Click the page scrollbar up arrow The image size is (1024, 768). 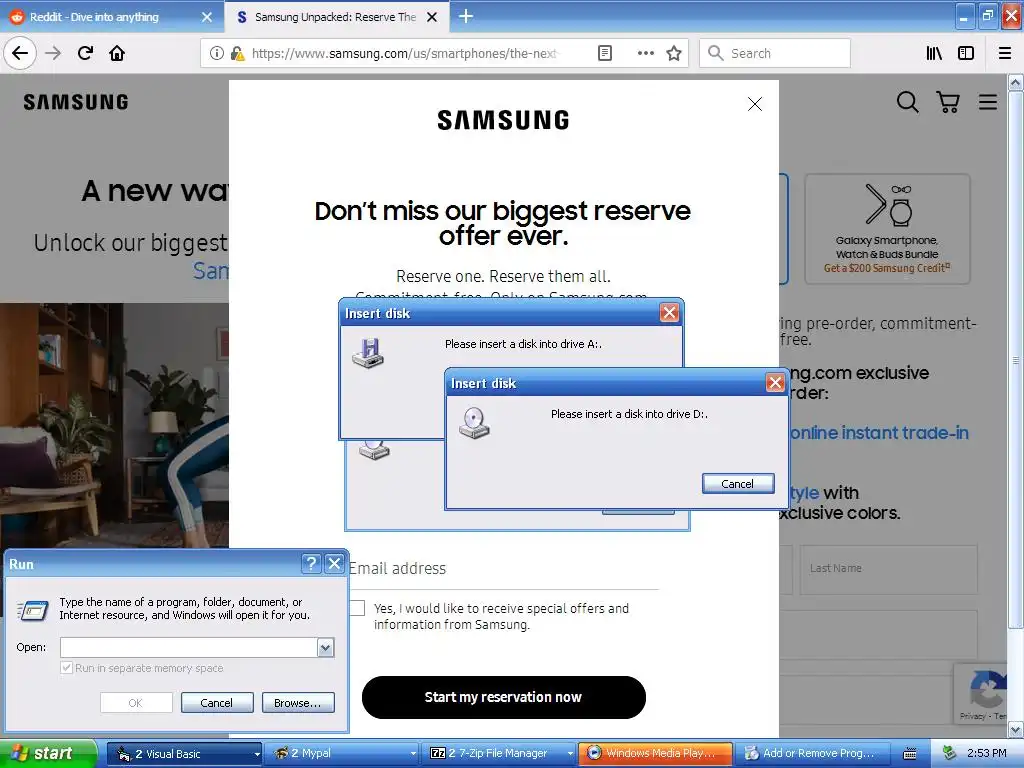tap(1016, 83)
